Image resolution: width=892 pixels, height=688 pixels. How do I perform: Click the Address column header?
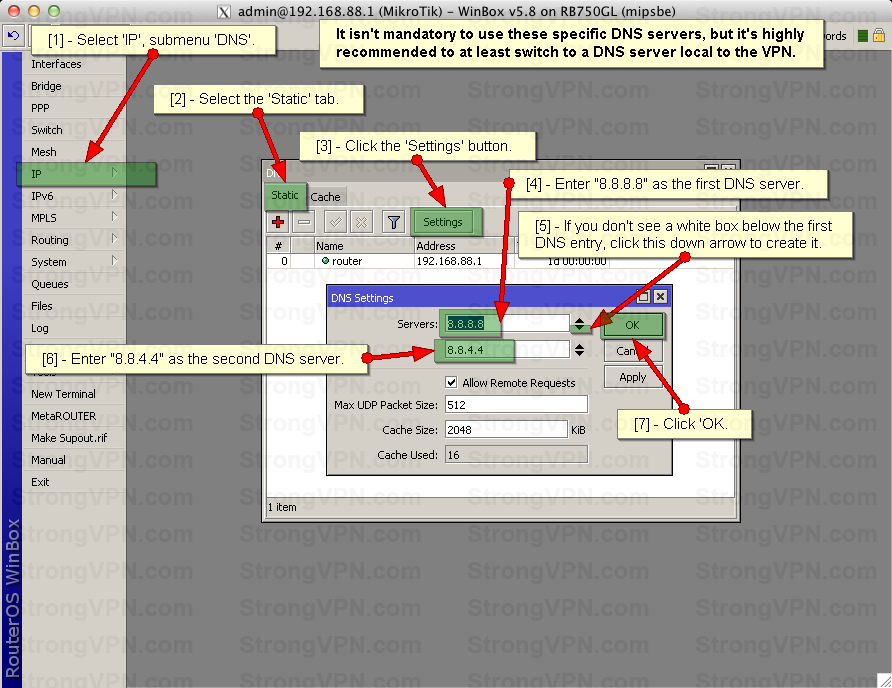coord(464,246)
